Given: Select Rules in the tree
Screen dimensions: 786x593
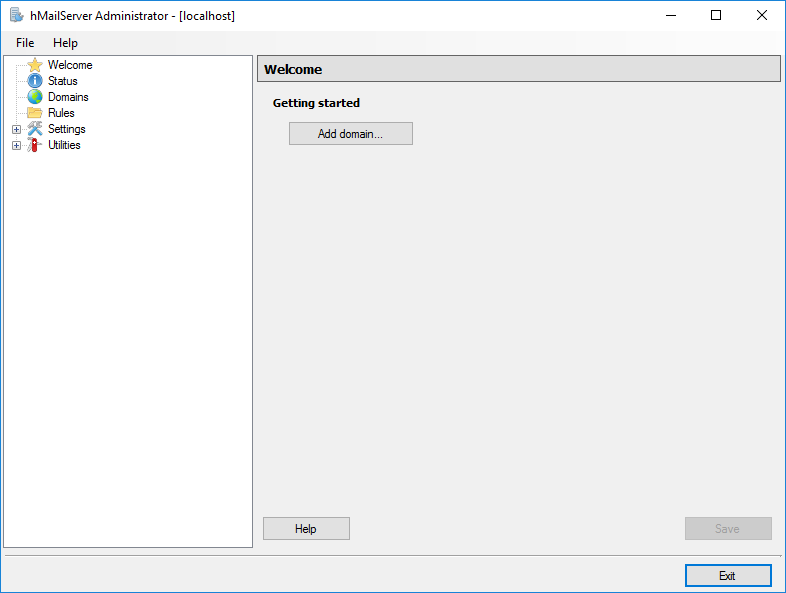Looking at the screenshot, I should click(x=61, y=113).
